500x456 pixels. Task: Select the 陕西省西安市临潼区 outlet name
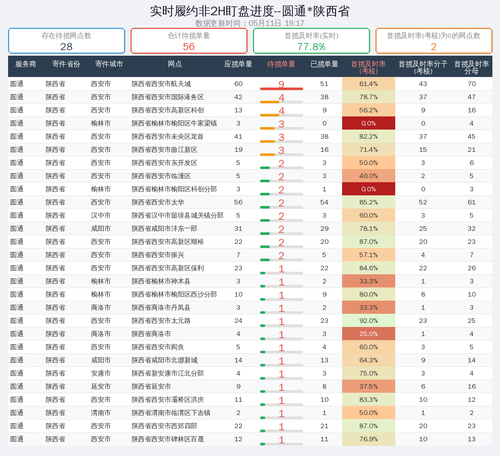tap(161, 176)
